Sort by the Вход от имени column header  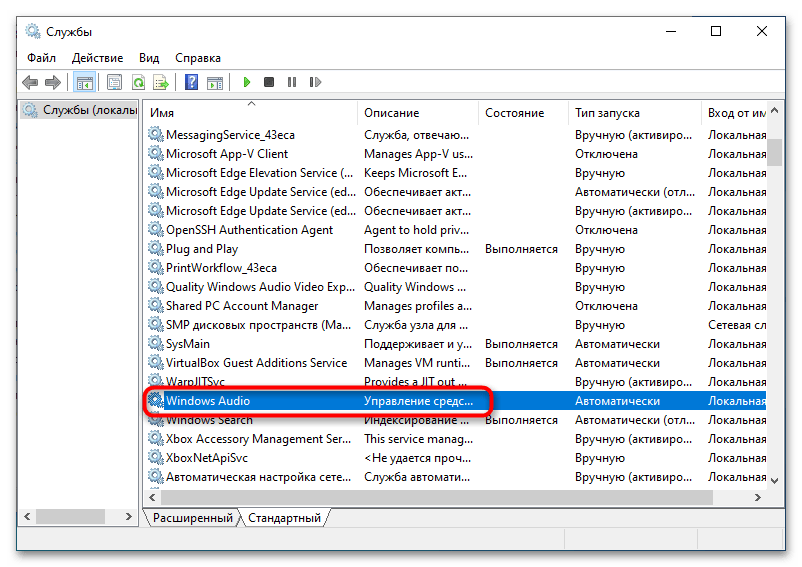pyautogui.click(x=734, y=113)
